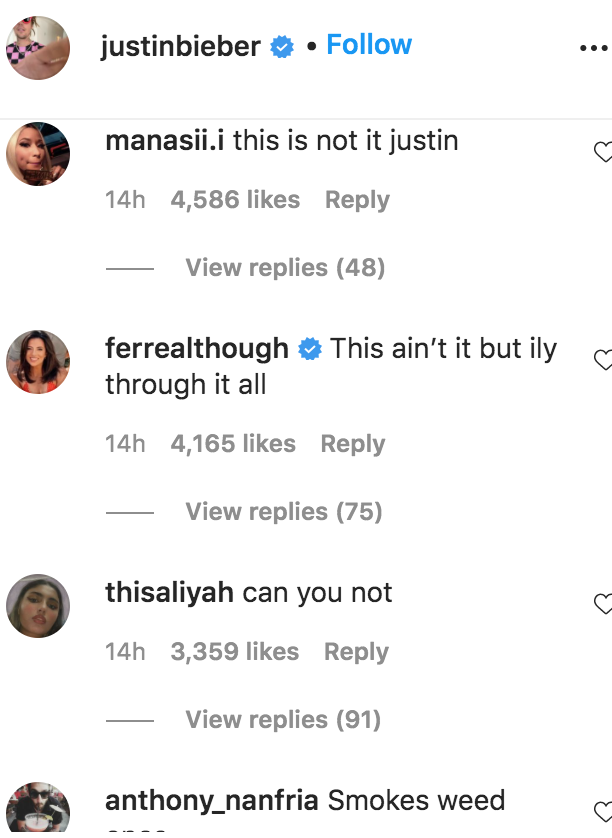The height and width of the screenshot is (838, 612).
Task: Like thisaliyah's comment with heart icon
Action: (x=603, y=604)
